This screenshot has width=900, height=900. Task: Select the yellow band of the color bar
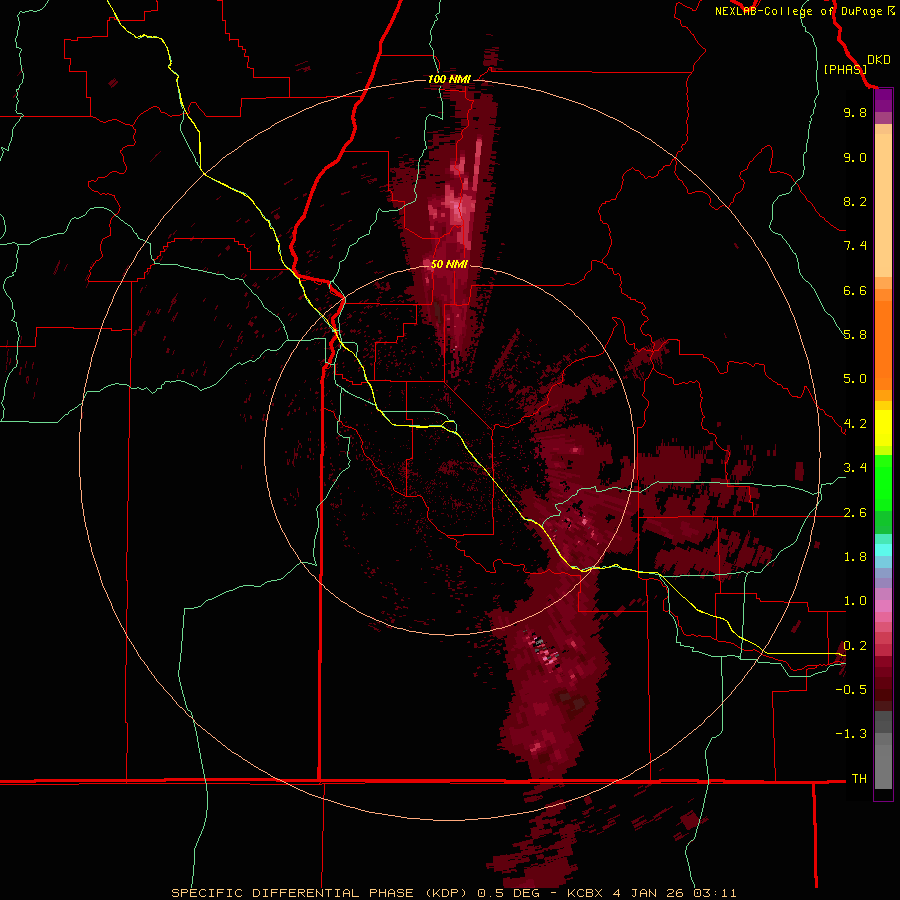tap(883, 428)
